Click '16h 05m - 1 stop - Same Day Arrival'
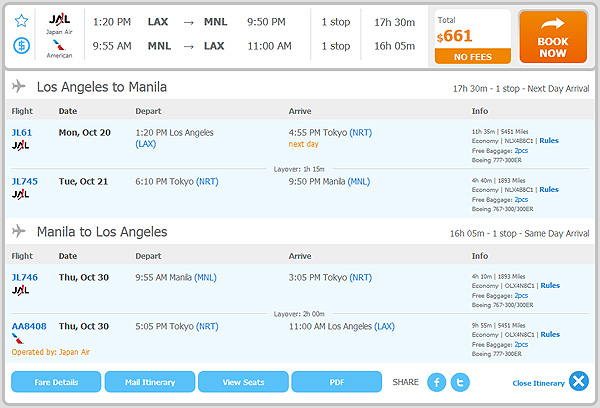600x408 pixels. point(520,233)
